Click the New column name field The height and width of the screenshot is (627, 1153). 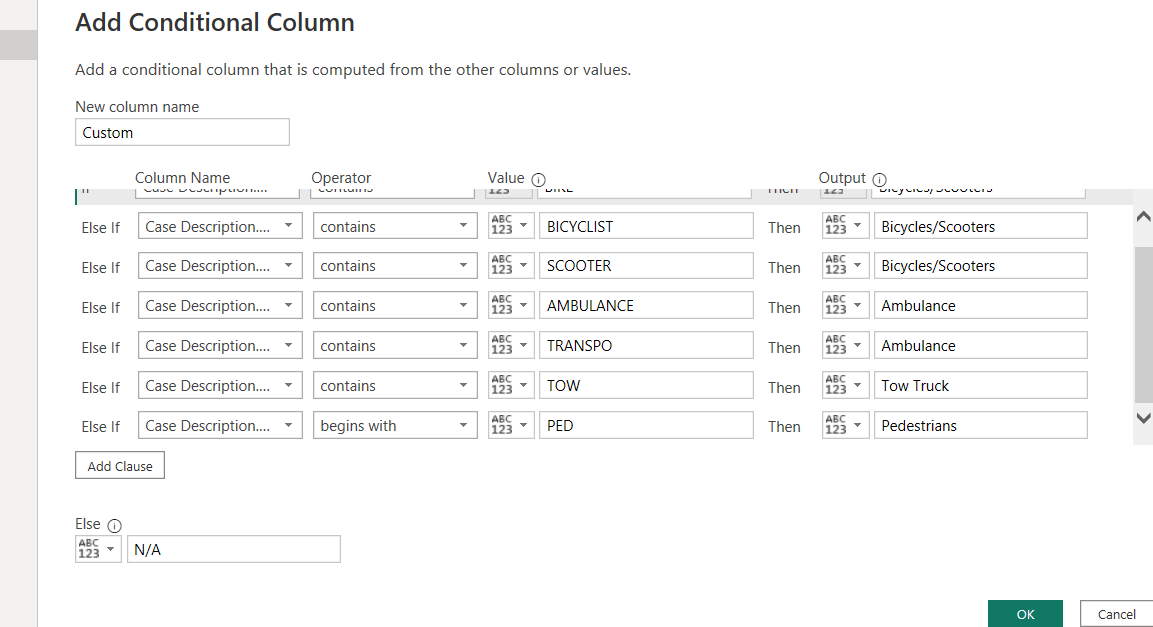point(182,132)
